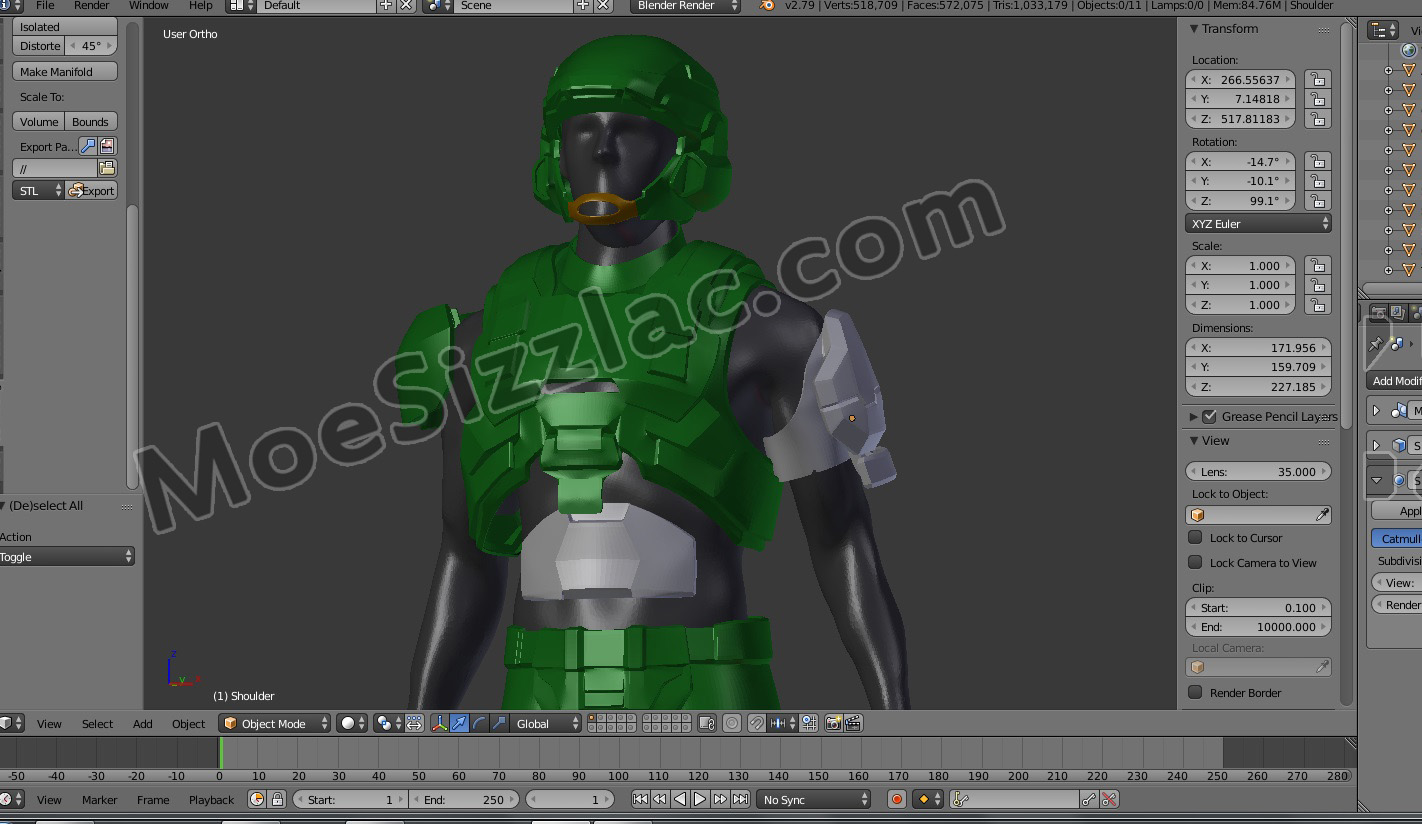Collapse the View panel
The height and width of the screenshot is (824, 1422).
coord(1194,440)
